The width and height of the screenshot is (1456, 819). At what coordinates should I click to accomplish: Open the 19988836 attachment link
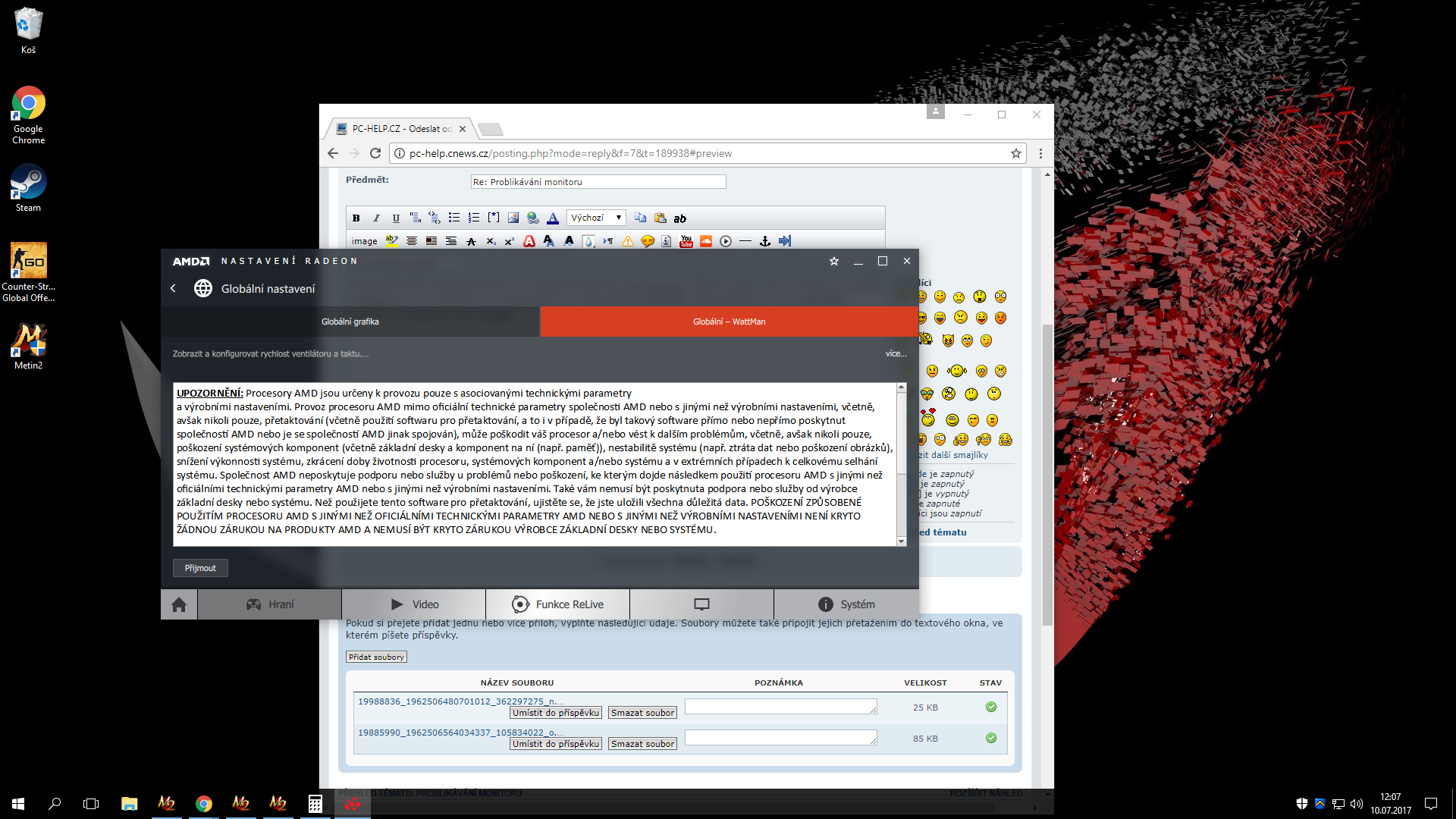coord(460,701)
